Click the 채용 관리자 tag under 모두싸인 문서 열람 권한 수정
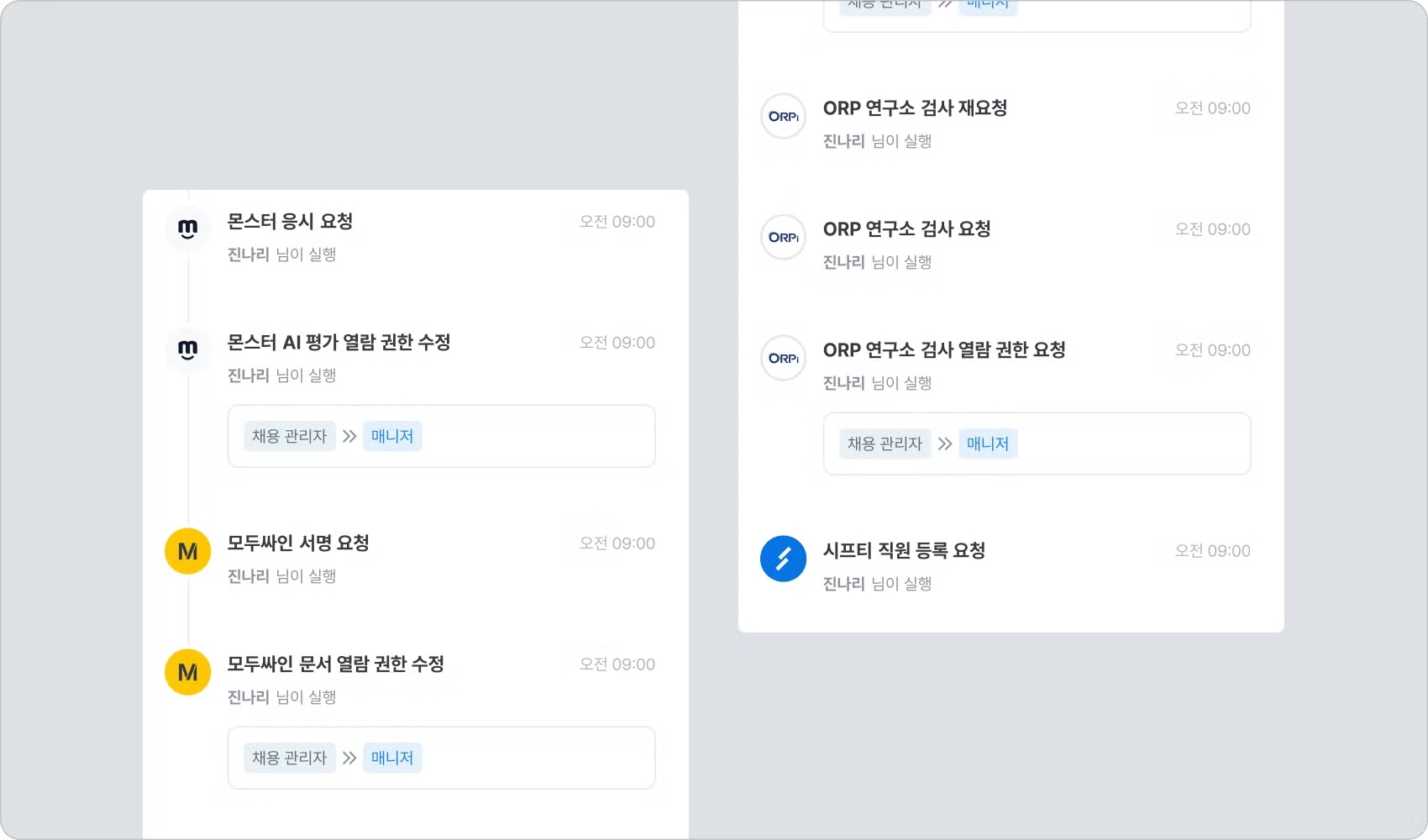This screenshot has width=1428, height=840. pos(289,758)
